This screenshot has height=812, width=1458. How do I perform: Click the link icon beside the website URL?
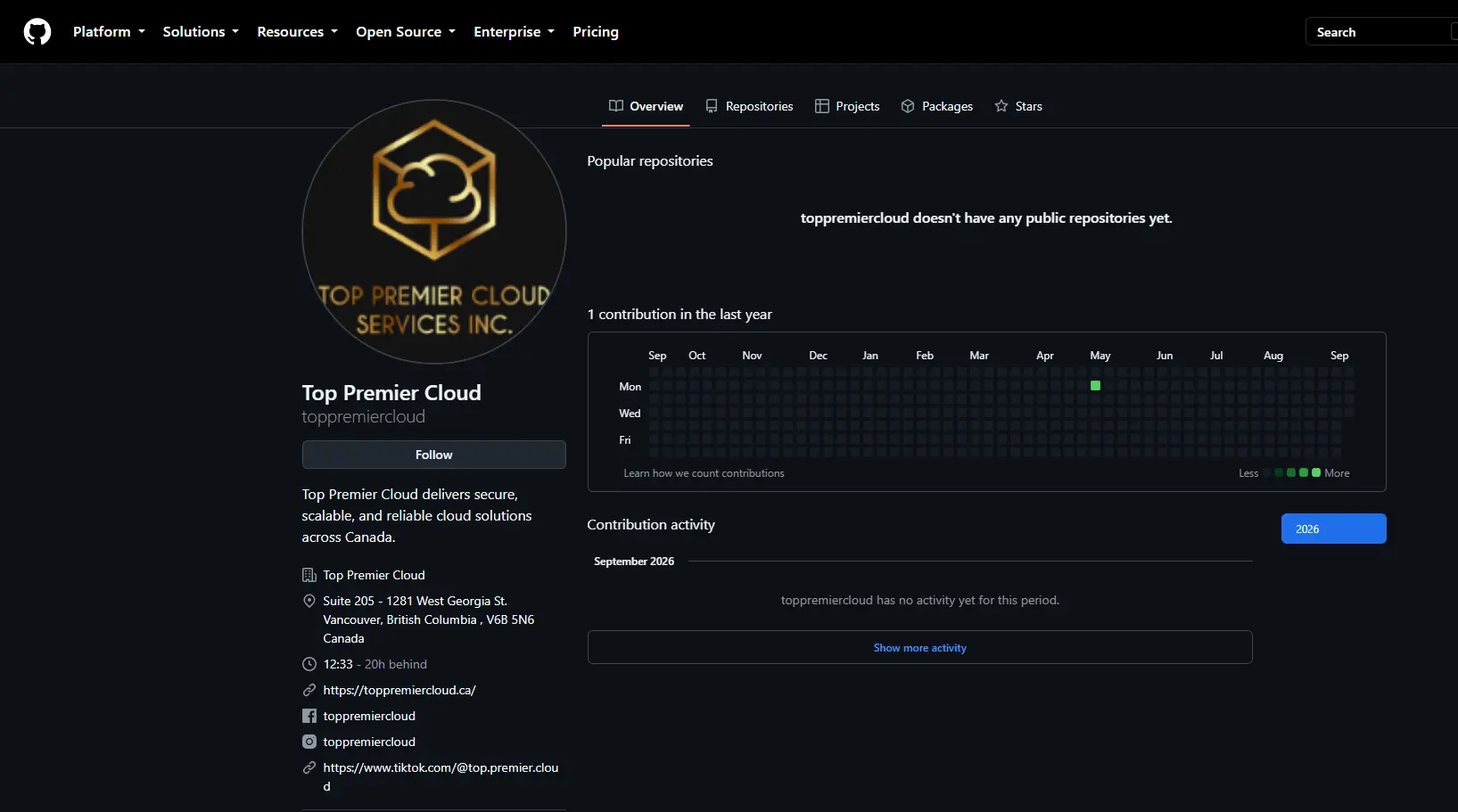pos(309,690)
